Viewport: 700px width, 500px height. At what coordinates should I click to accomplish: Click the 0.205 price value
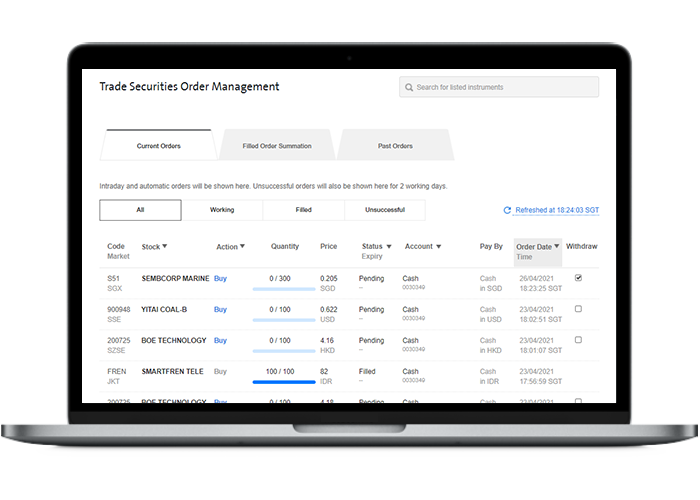coord(329,278)
